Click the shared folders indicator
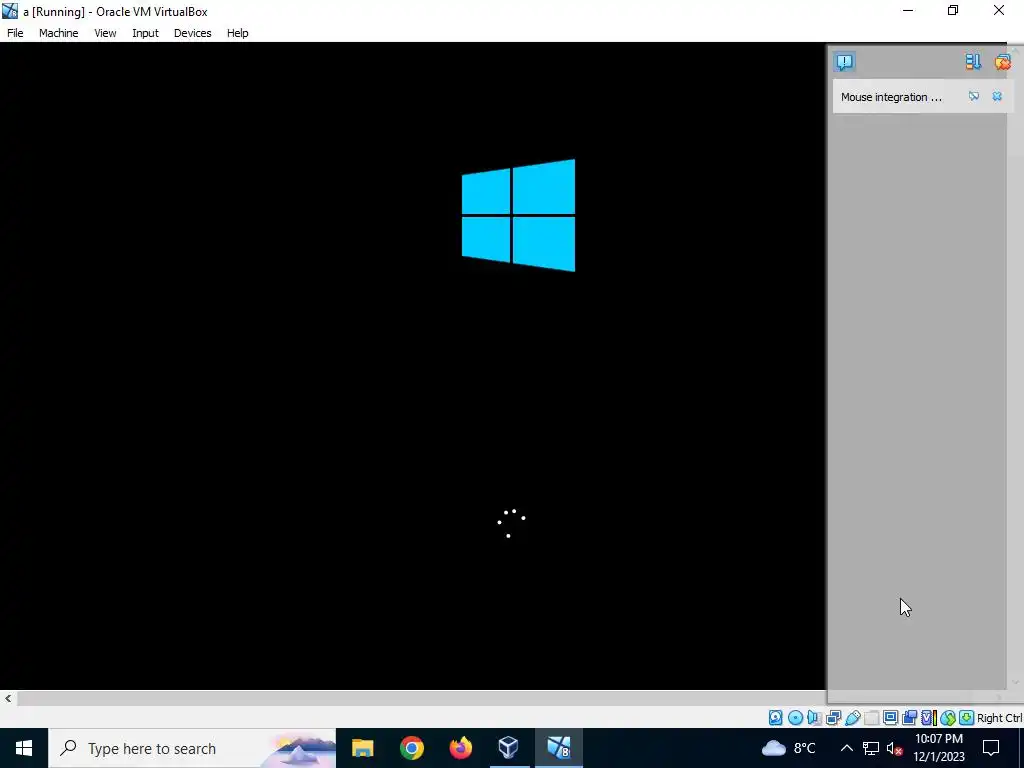Viewport: 1024px width, 768px height. (x=871, y=718)
